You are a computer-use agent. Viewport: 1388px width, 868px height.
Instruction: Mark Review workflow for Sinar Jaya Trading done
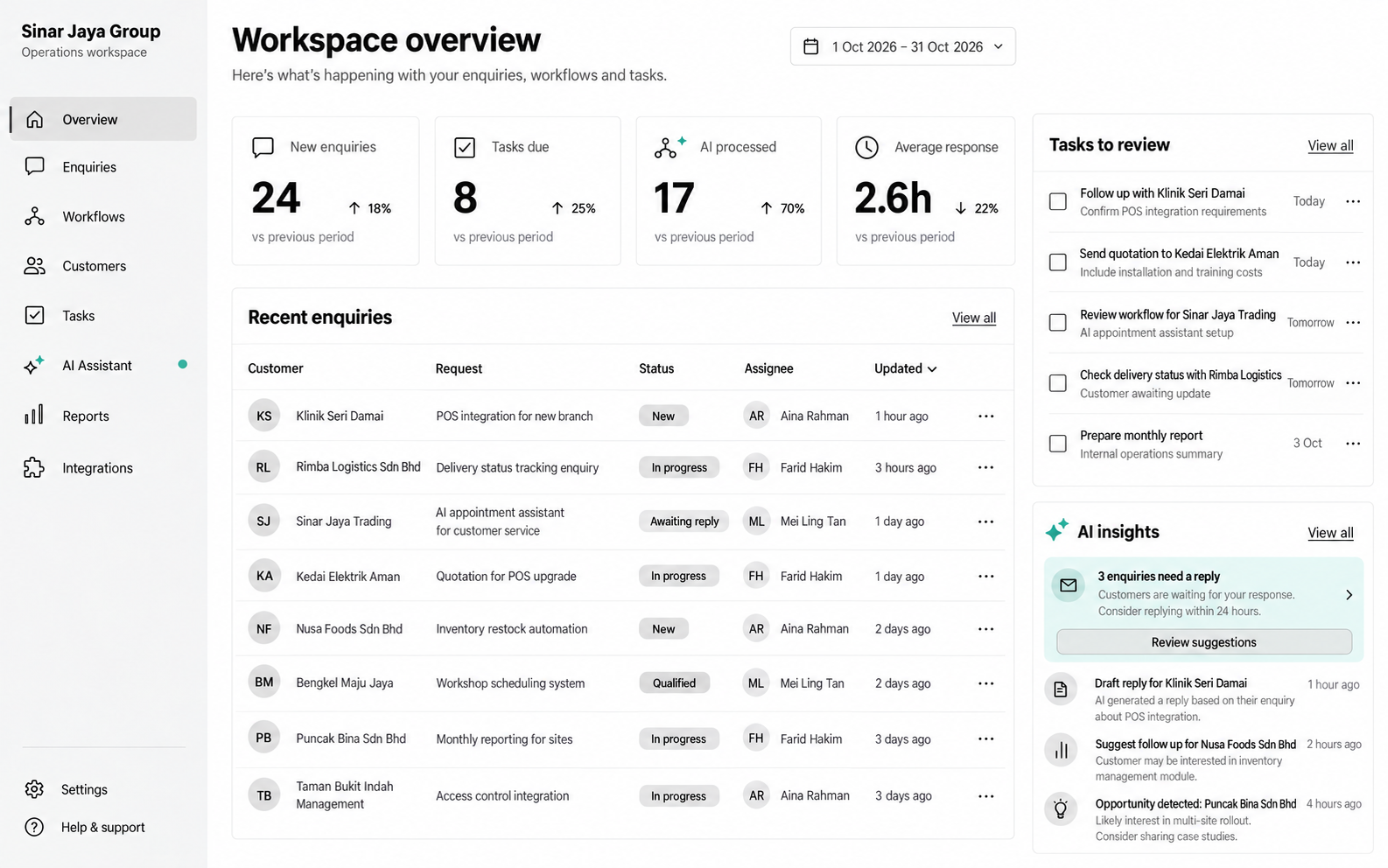pyautogui.click(x=1058, y=323)
